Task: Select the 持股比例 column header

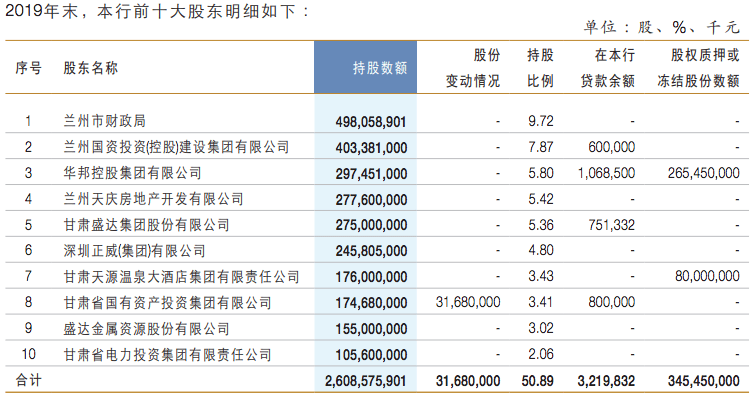Action: point(540,68)
